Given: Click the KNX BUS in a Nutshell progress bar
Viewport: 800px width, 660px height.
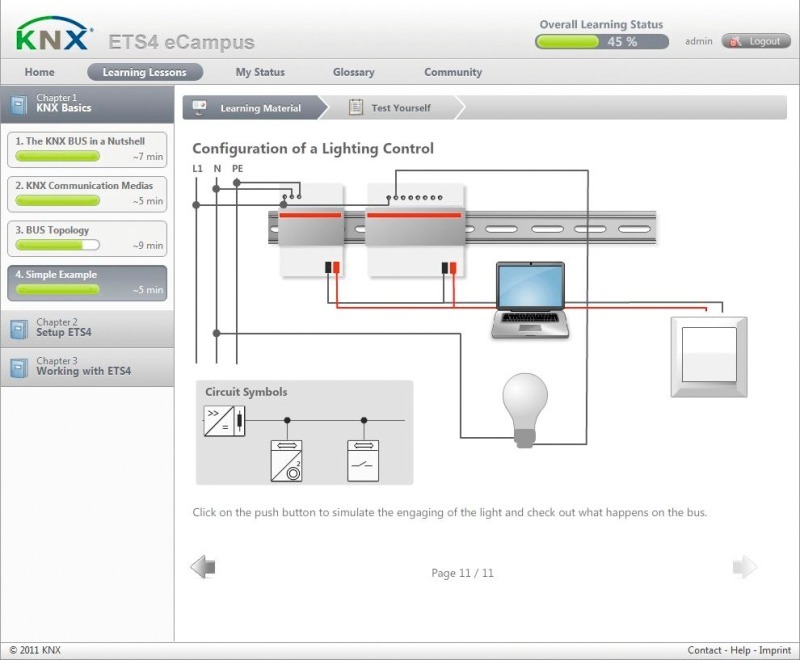Looking at the screenshot, I should (x=58, y=157).
